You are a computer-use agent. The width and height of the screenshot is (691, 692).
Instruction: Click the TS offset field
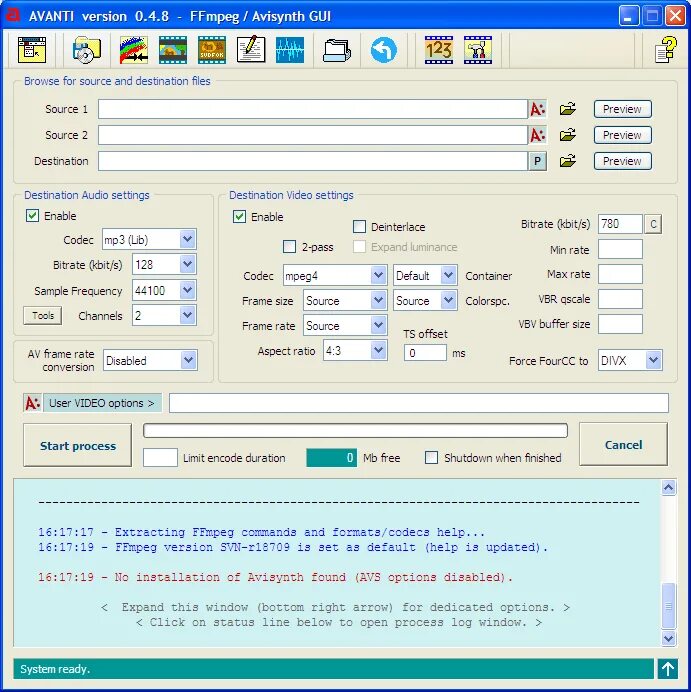click(x=425, y=353)
